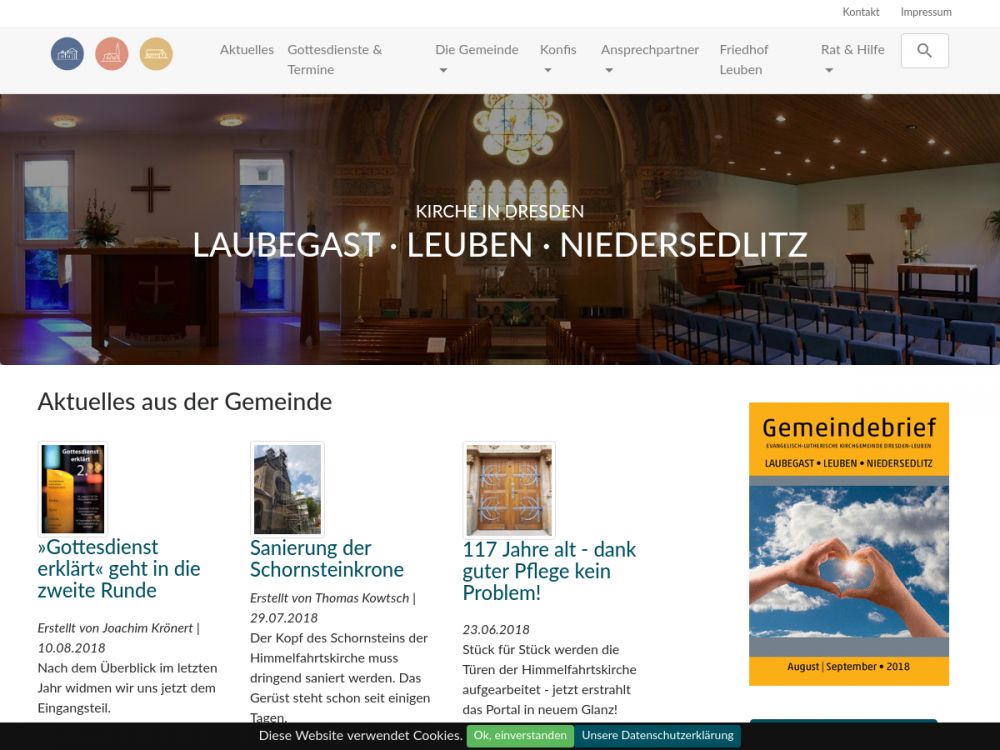This screenshot has width=1000, height=750.
Task: Open the Impressum link
Action: pos(926,12)
